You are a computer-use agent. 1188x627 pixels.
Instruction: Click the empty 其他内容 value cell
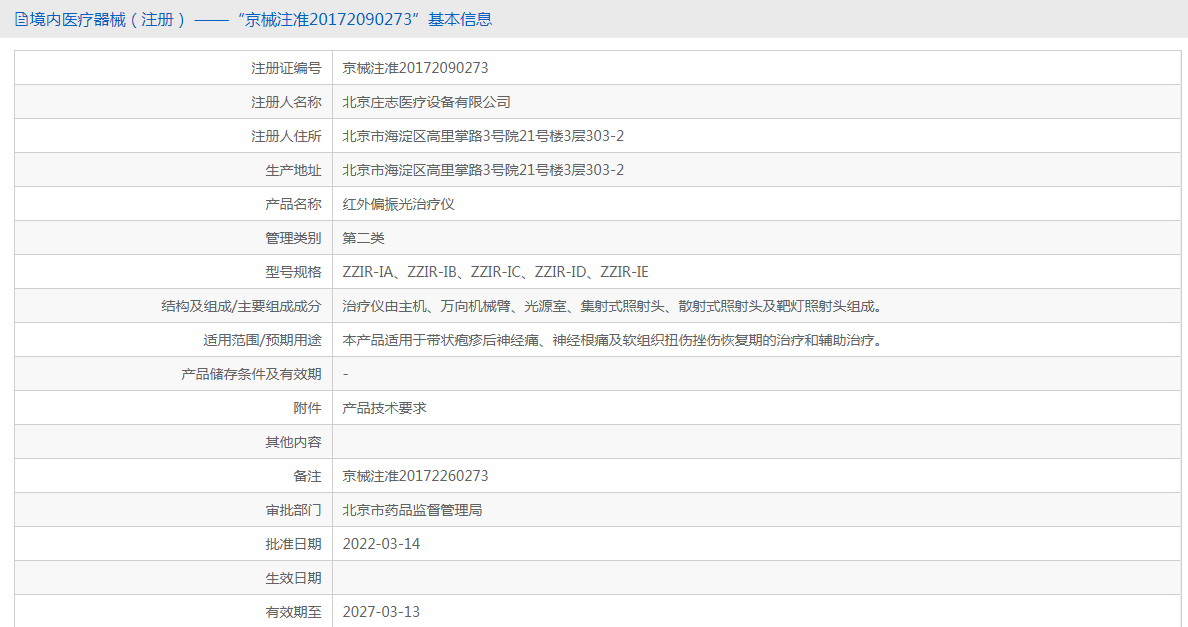pyautogui.click(x=600, y=441)
